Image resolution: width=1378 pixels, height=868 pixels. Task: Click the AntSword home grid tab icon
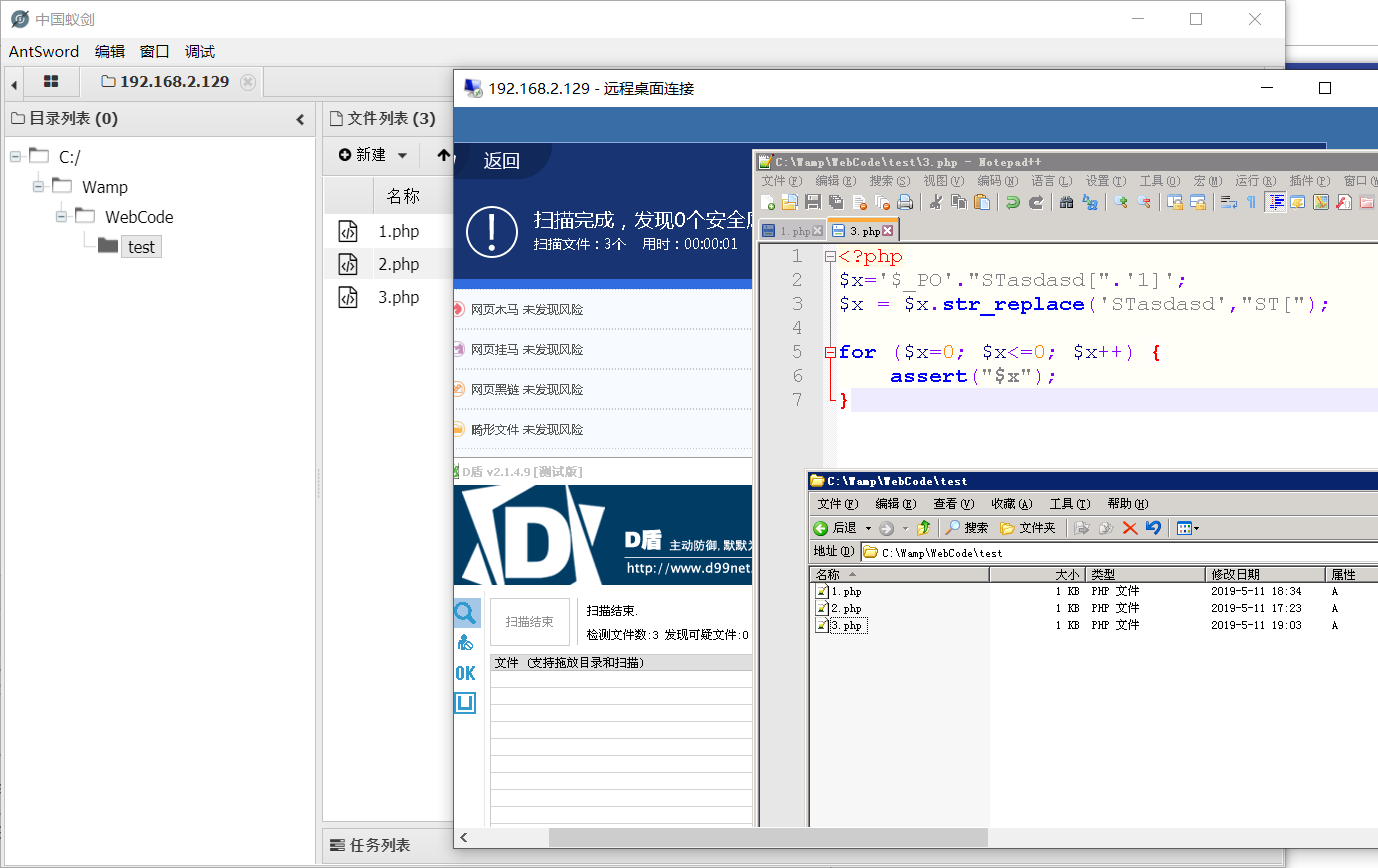(x=51, y=81)
